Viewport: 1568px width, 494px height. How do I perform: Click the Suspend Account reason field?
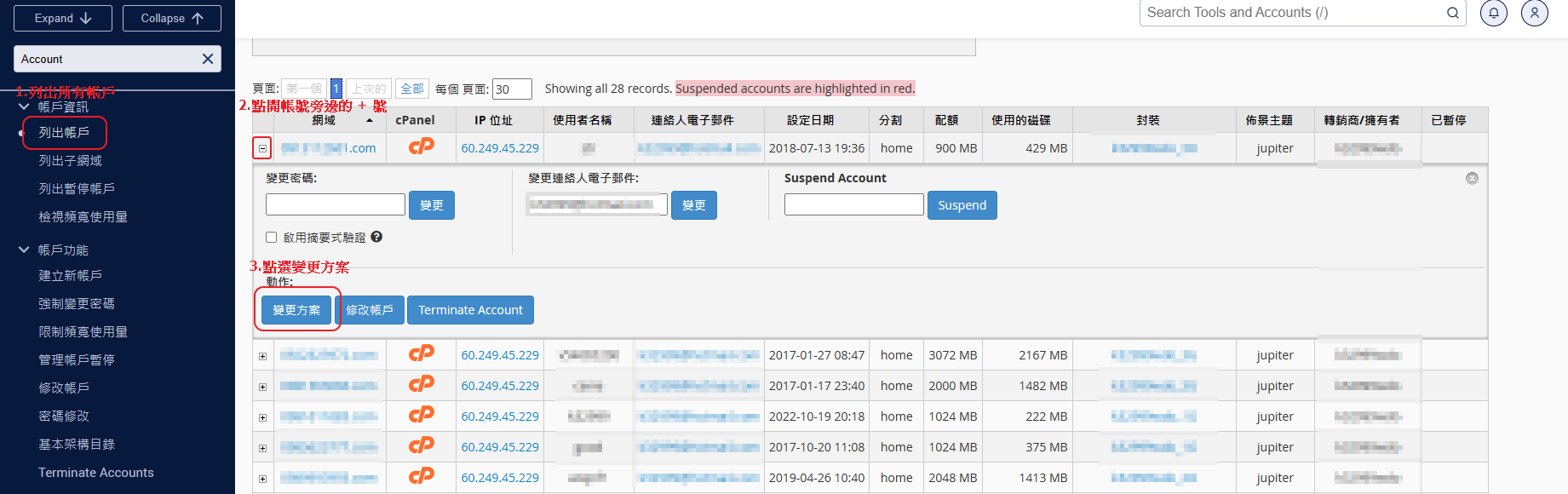point(853,204)
